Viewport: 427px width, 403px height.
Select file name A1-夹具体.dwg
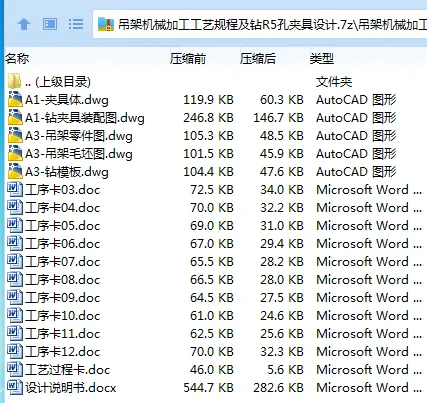67,100
